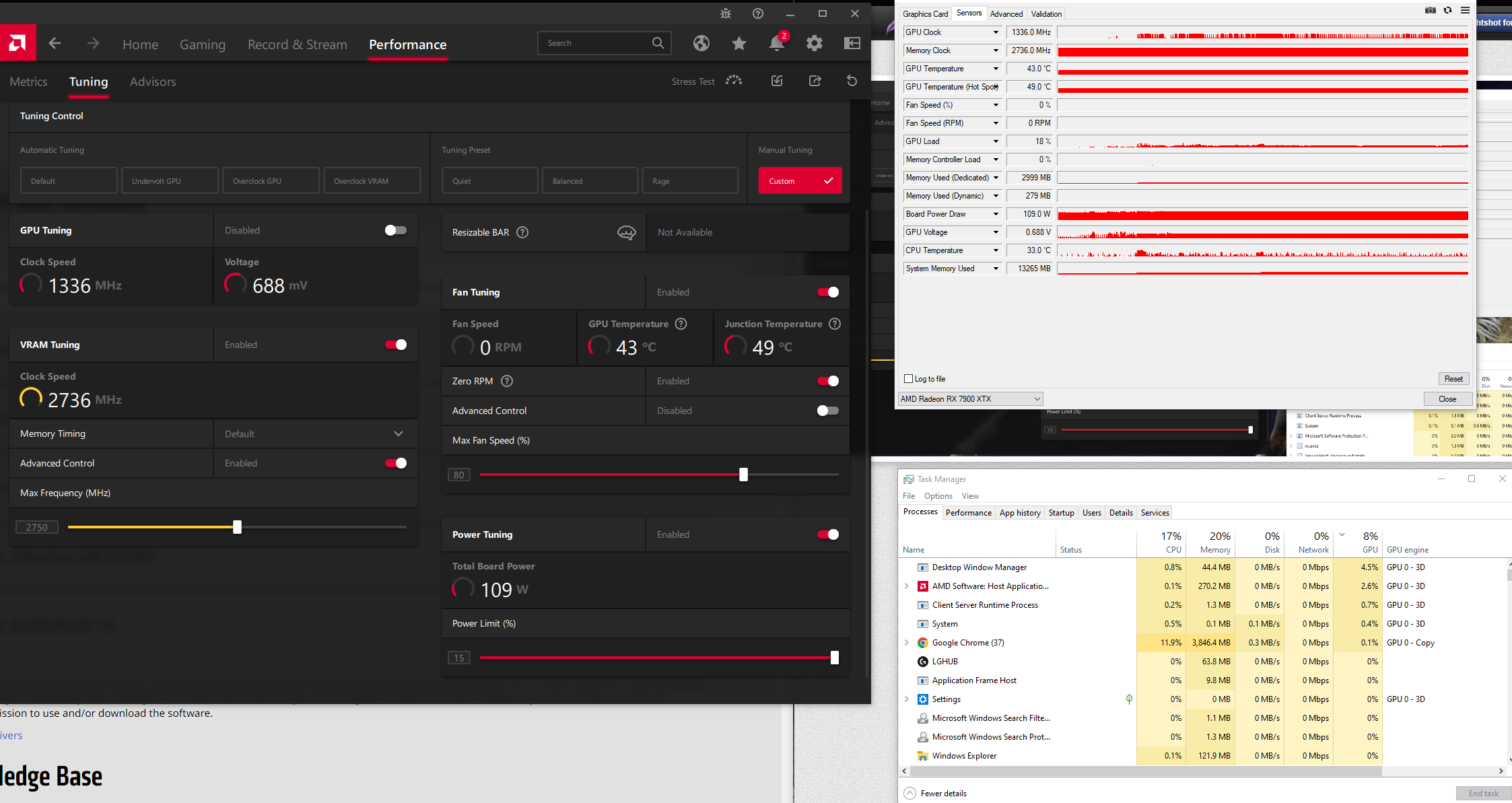Start the Stress Test icon

coord(734,81)
